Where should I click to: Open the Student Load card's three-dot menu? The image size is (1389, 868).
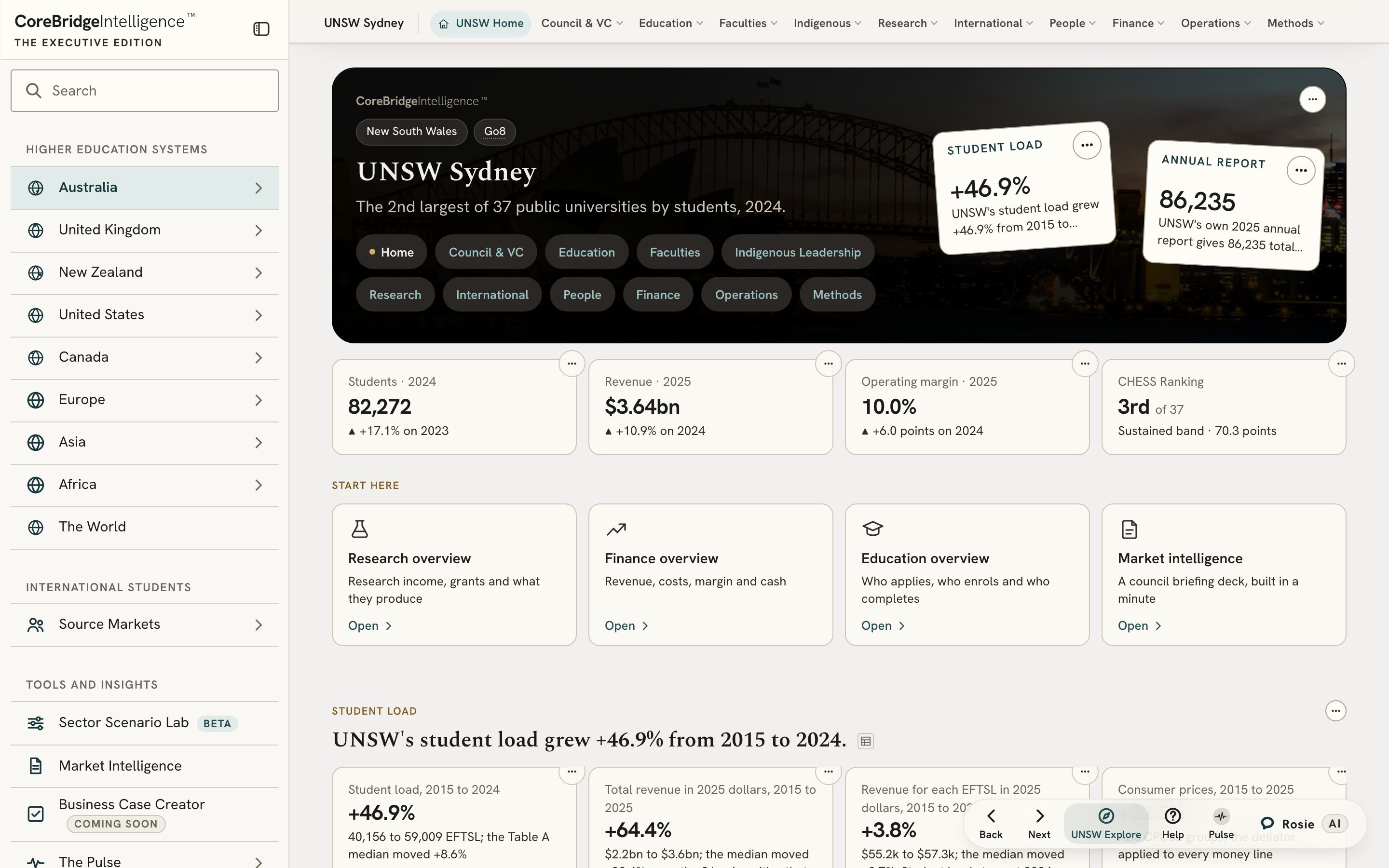[x=1087, y=145]
